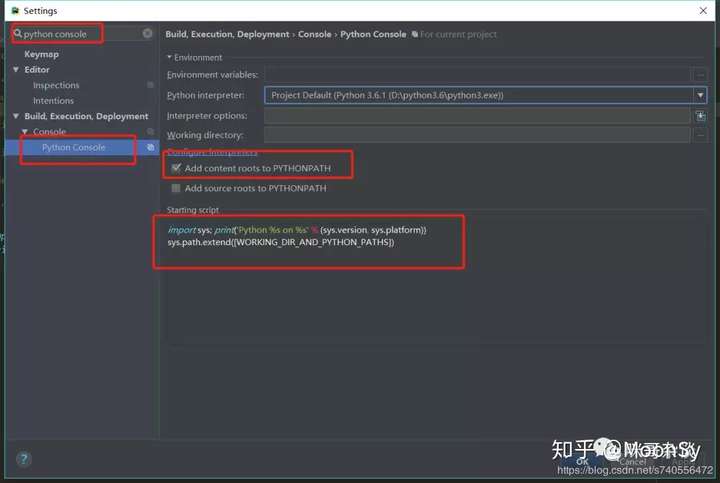Click 'Console' in the breadcrumb path
The image size is (720, 483).
click(315, 34)
